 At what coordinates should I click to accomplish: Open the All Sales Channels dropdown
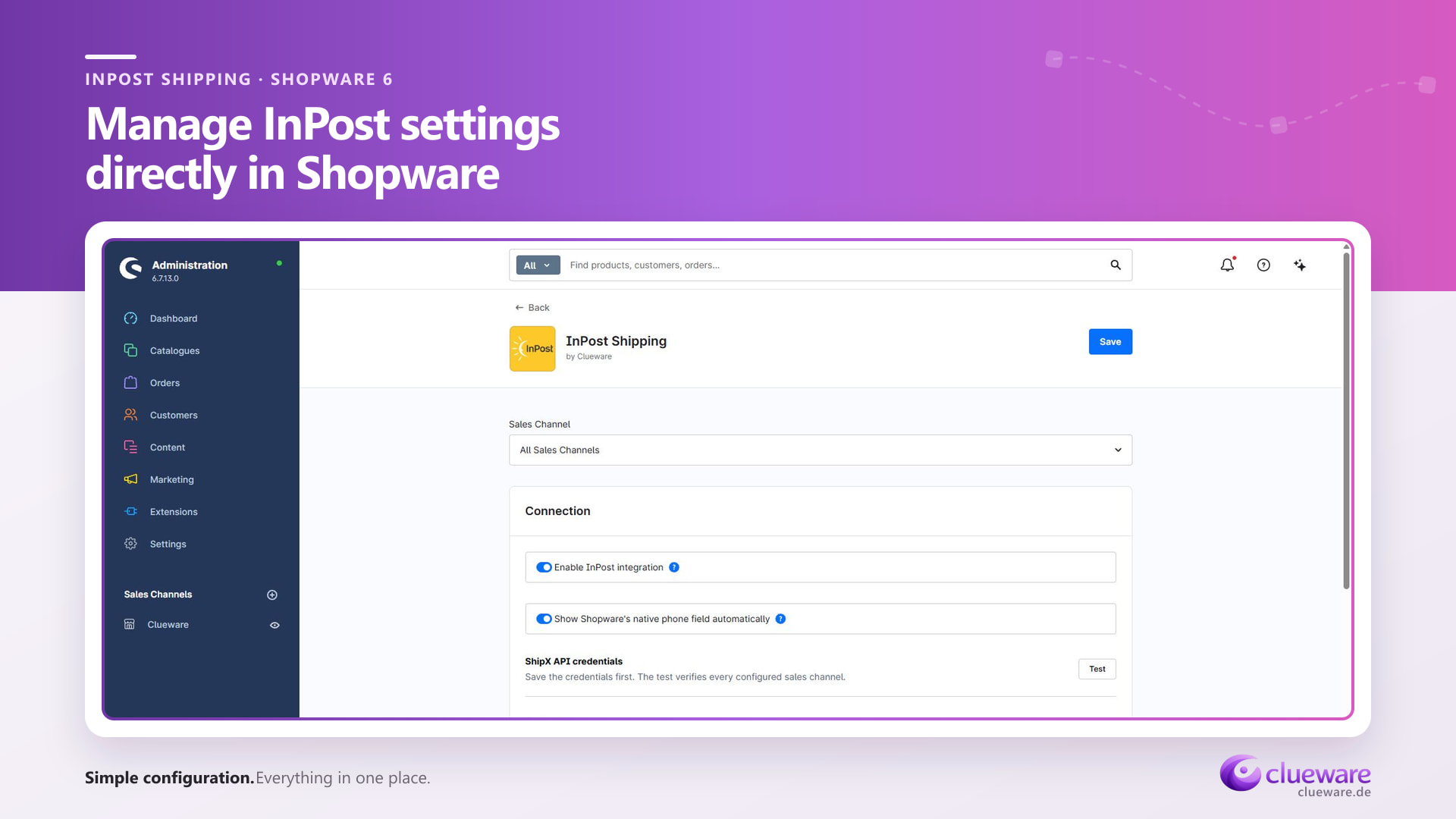click(x=821, y=450)
